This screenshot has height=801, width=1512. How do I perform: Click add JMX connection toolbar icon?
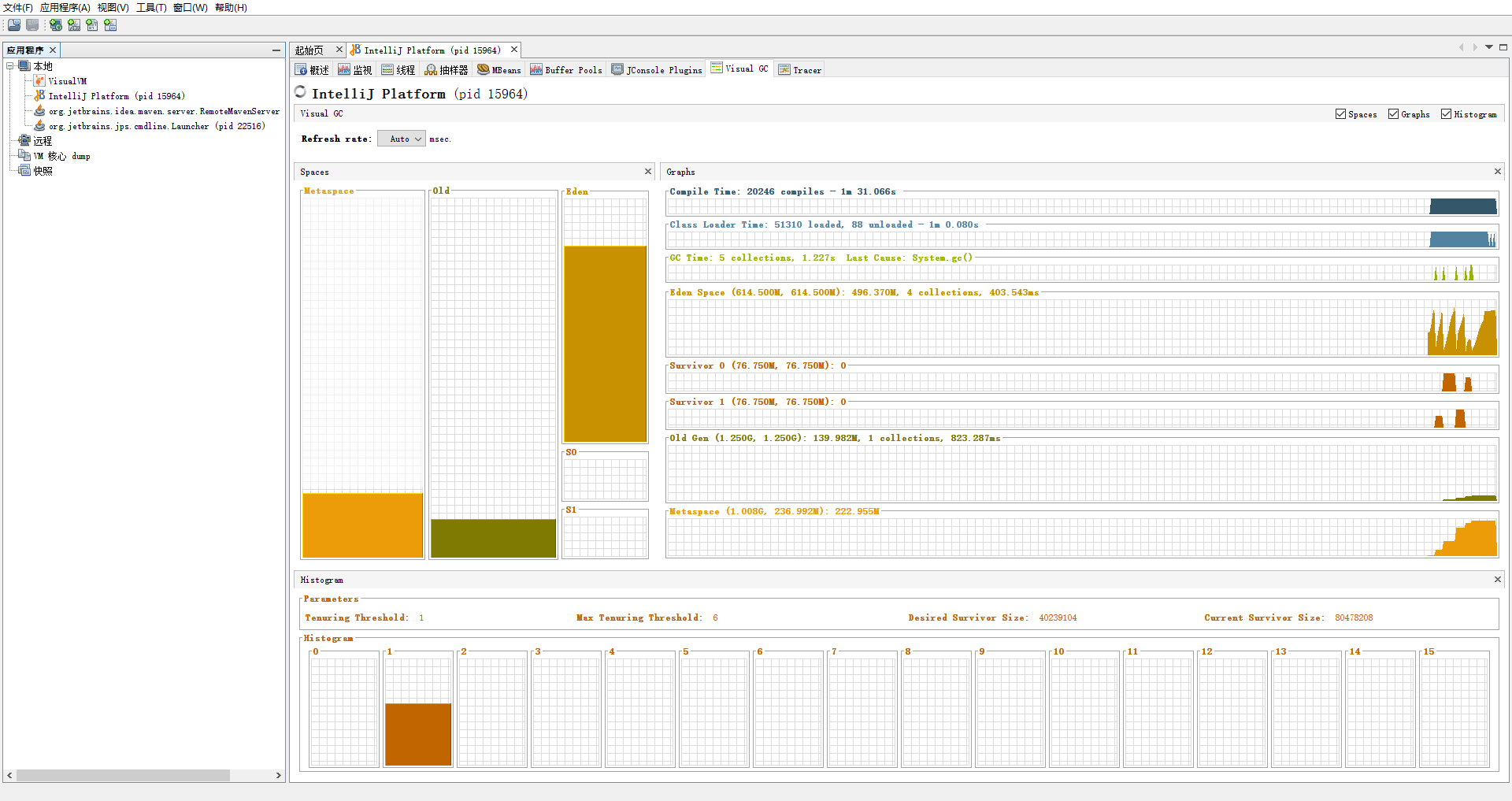coord(74,25)
